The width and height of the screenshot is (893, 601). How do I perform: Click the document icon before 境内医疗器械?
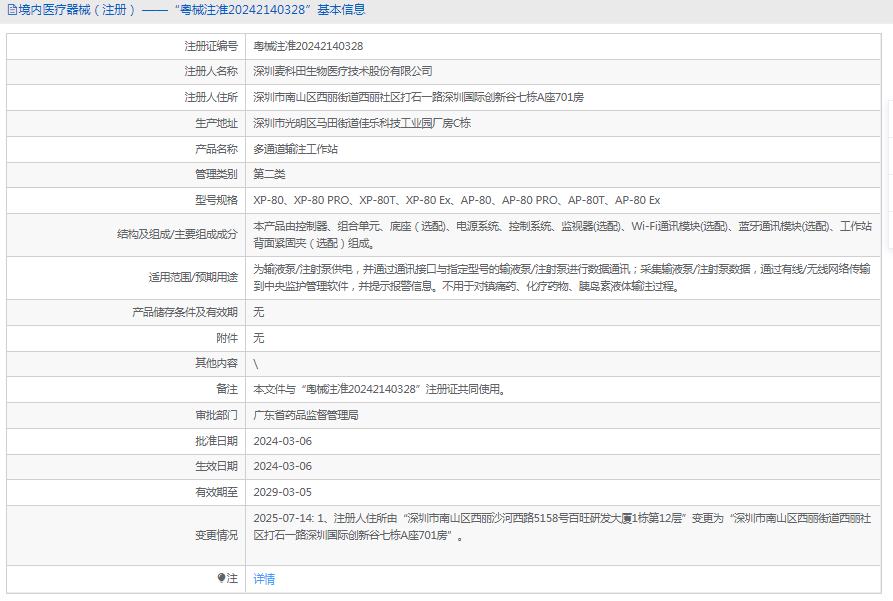(x=12, y=10)
